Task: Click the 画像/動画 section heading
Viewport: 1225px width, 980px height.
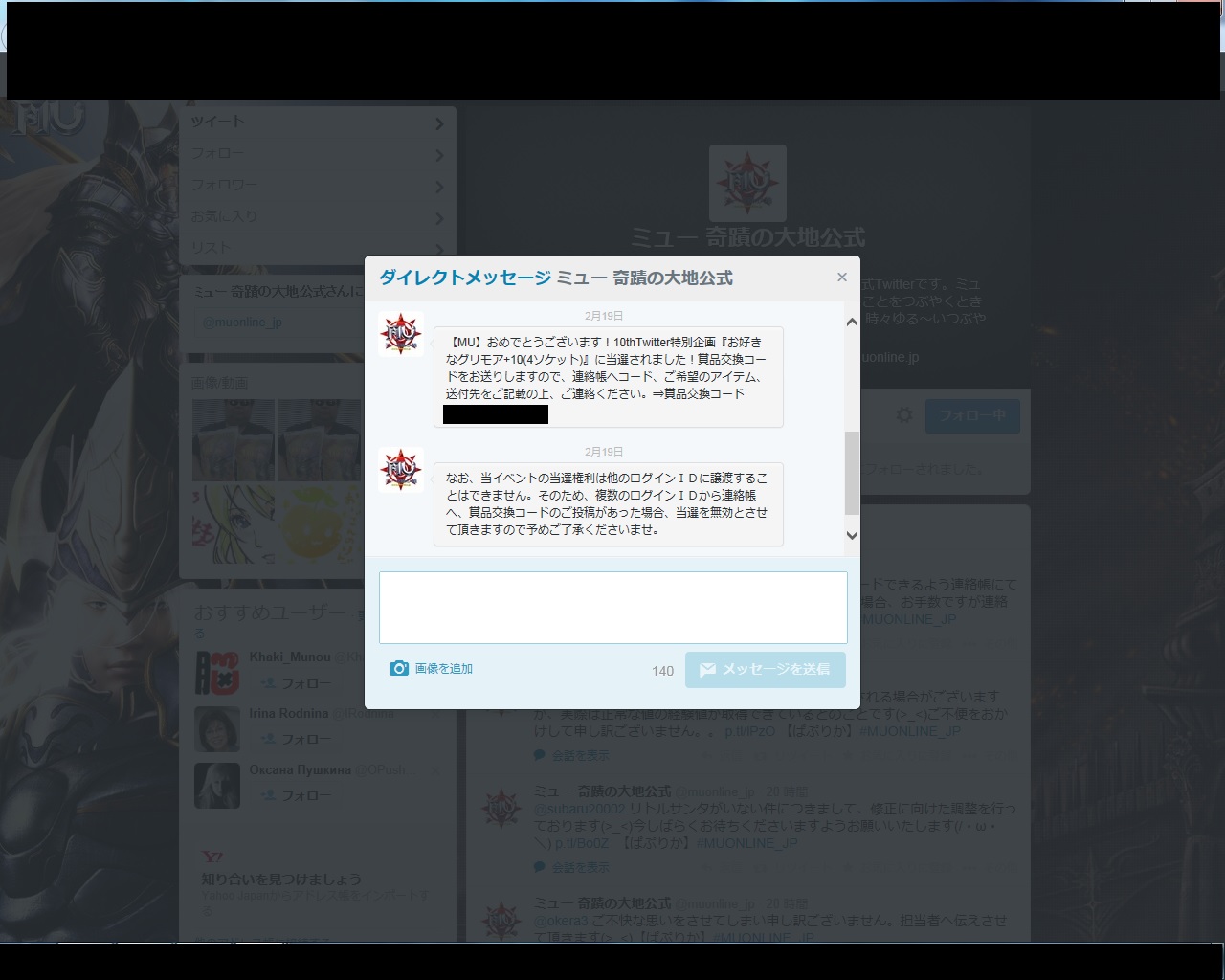Action: tap(220, 383)
